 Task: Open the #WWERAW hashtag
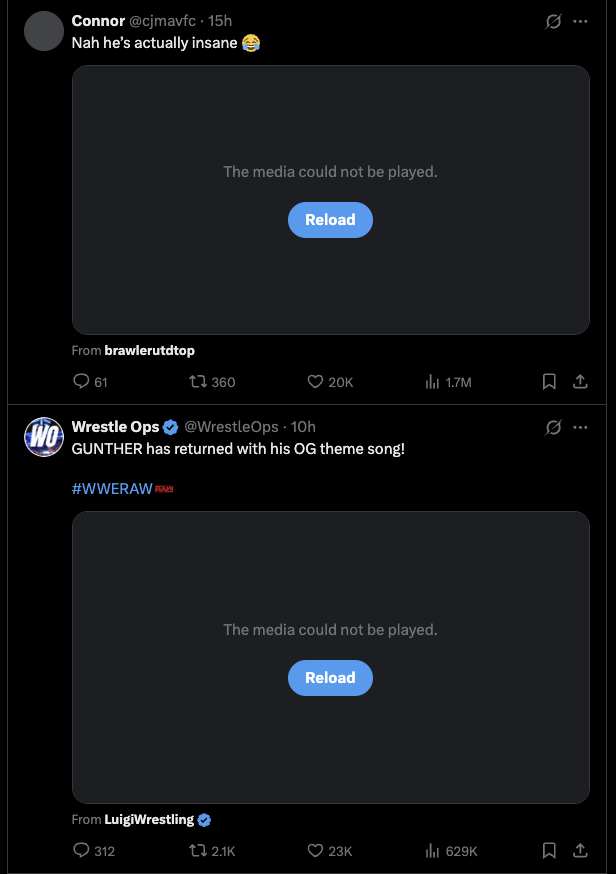click(x=110, y=488)
